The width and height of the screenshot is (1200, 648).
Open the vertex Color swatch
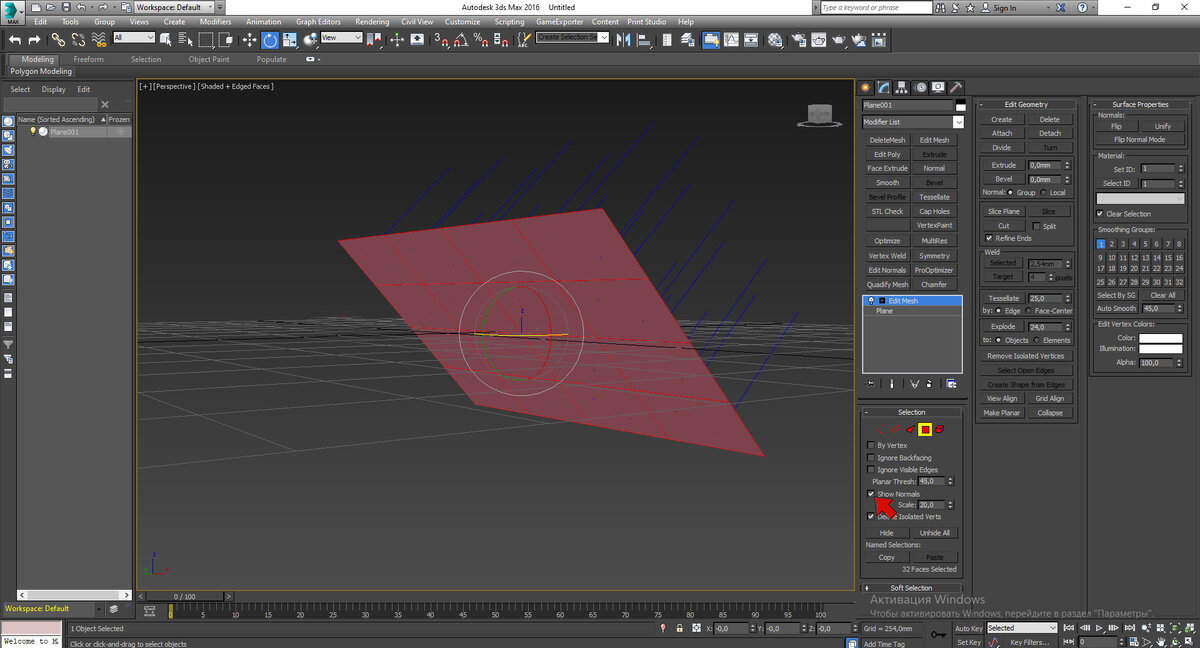click(x=1160, y=338)
